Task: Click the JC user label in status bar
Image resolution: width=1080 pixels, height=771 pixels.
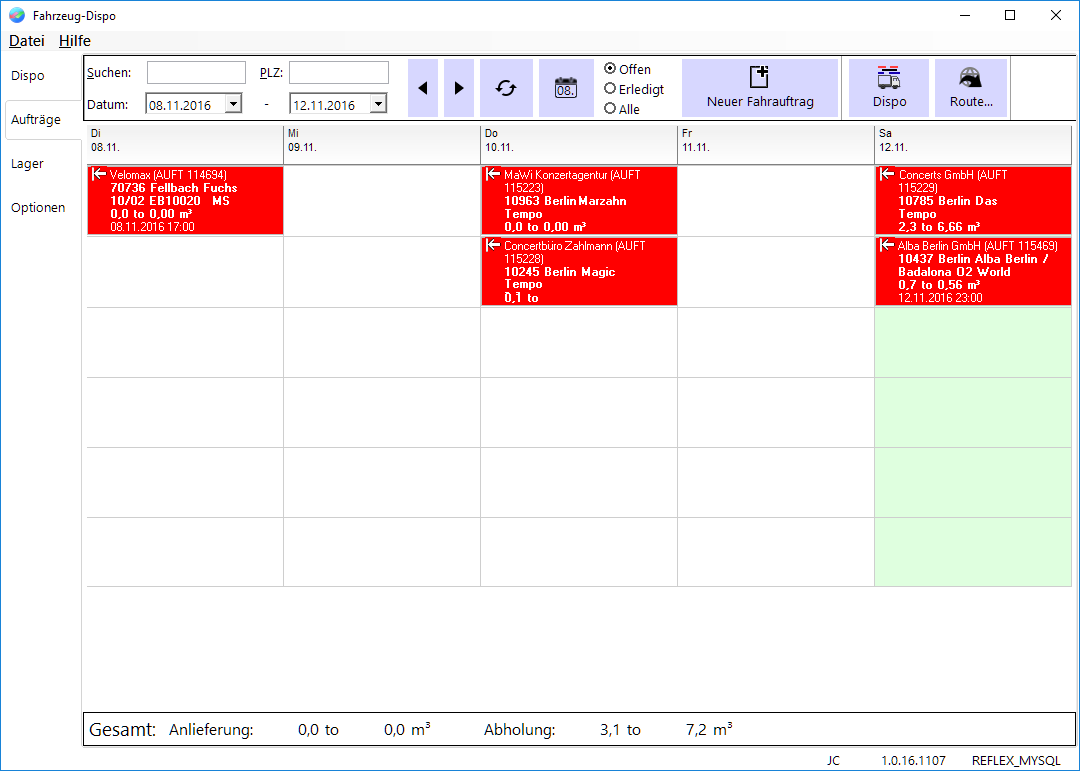Action: tap(833, 761)
